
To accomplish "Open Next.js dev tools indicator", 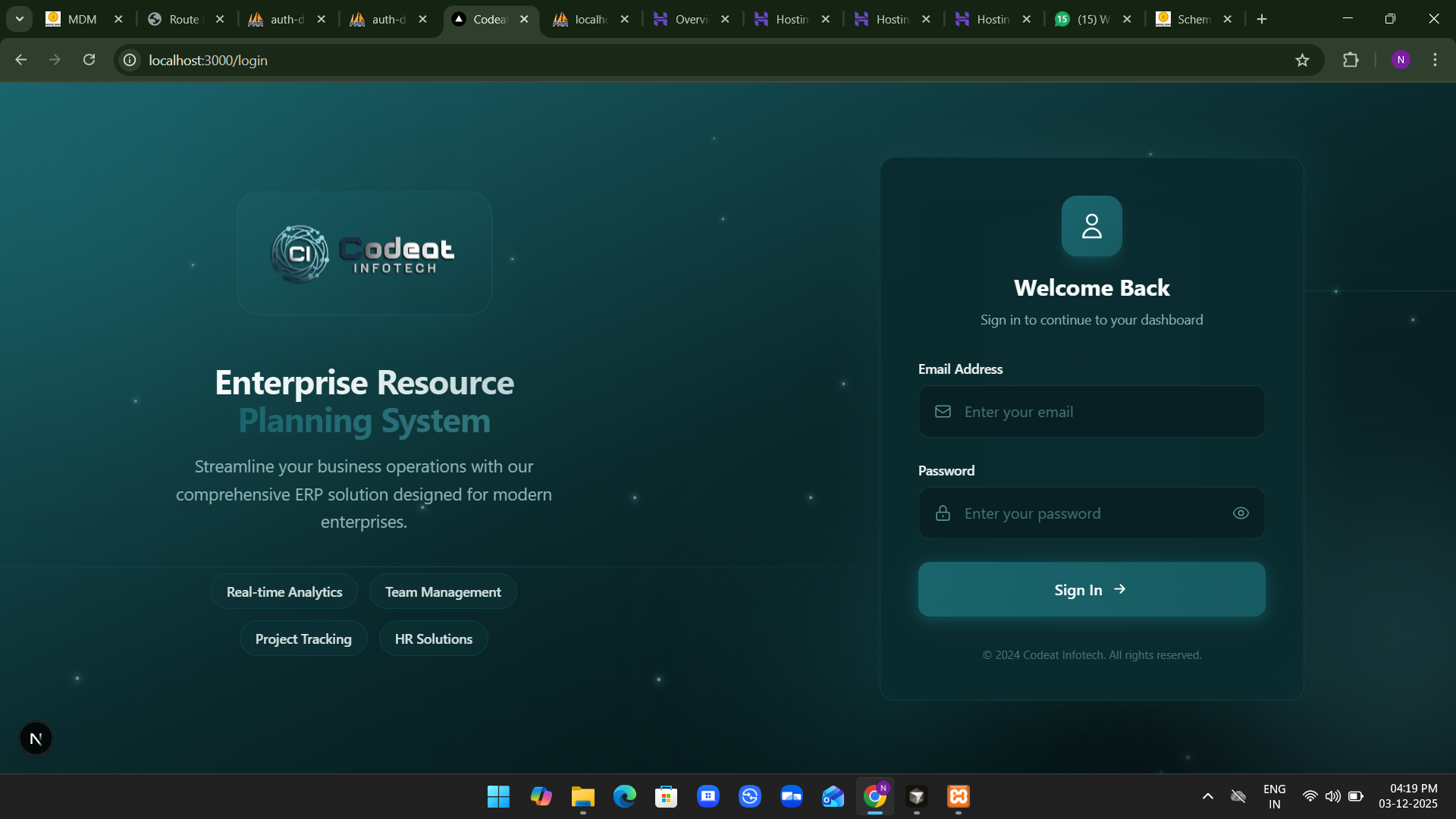I will pos(36,739).
